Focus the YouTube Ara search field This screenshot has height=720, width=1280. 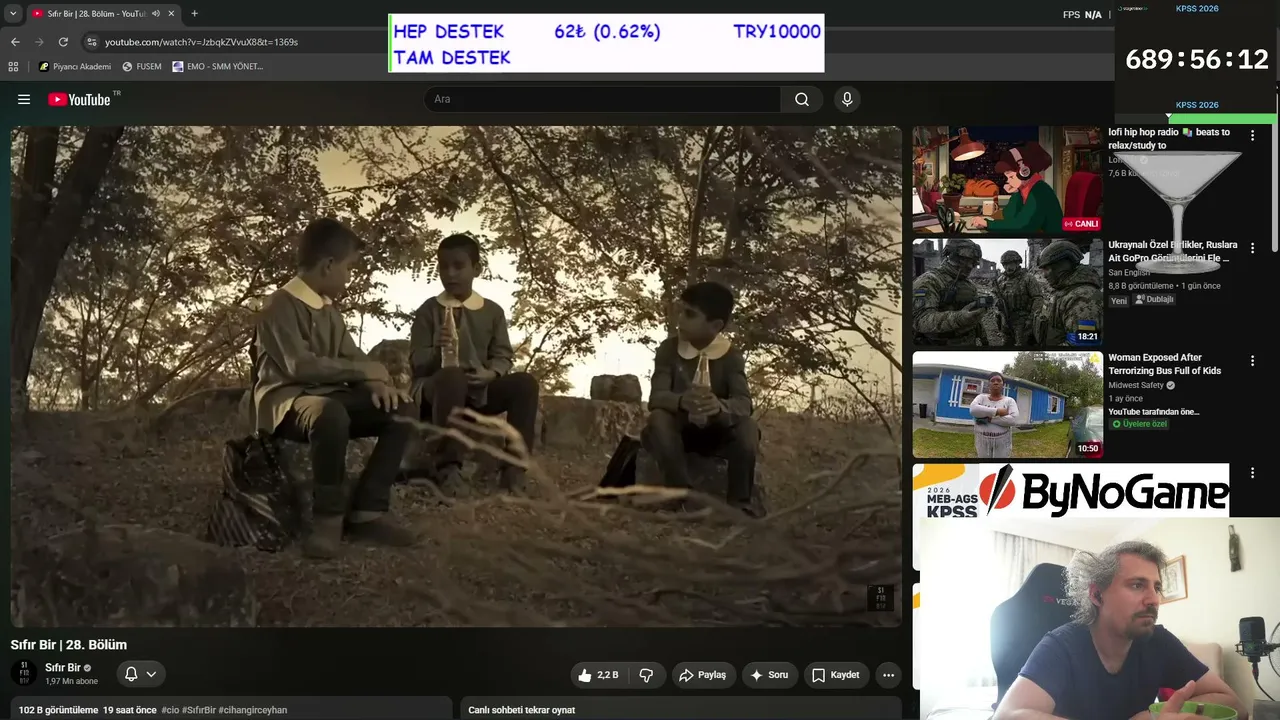[602, 99]
